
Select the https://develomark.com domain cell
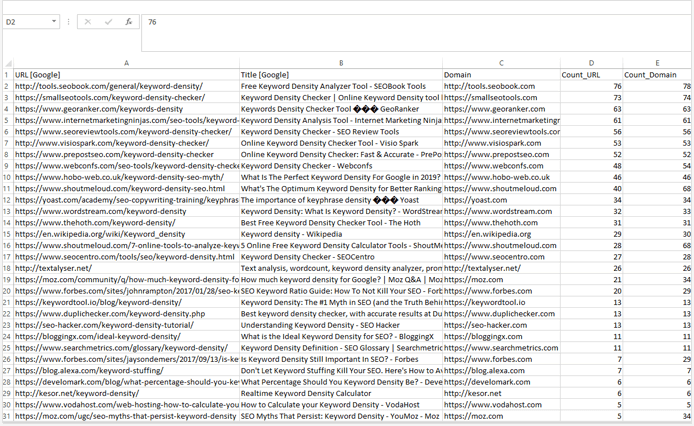click(x=501, y=382)
